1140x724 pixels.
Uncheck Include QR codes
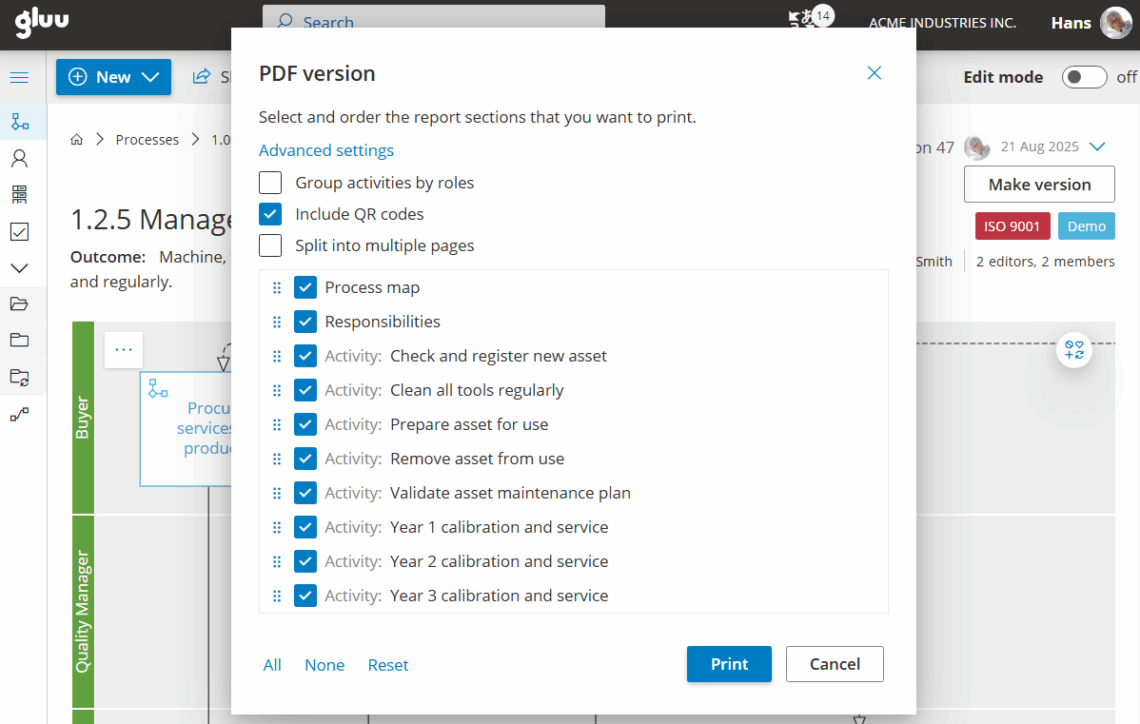pos(270,214)
